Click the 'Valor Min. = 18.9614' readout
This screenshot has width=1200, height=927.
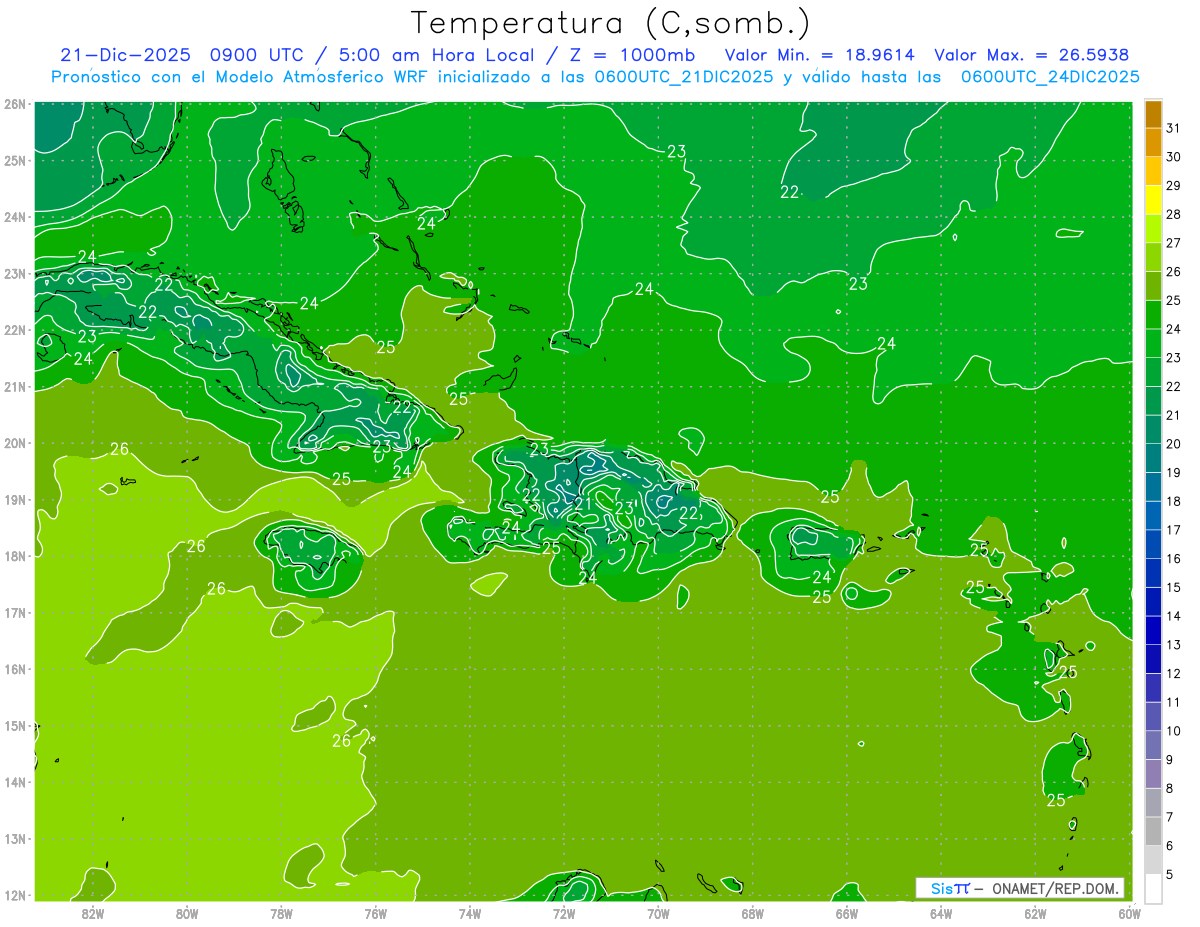click(819, 55)
